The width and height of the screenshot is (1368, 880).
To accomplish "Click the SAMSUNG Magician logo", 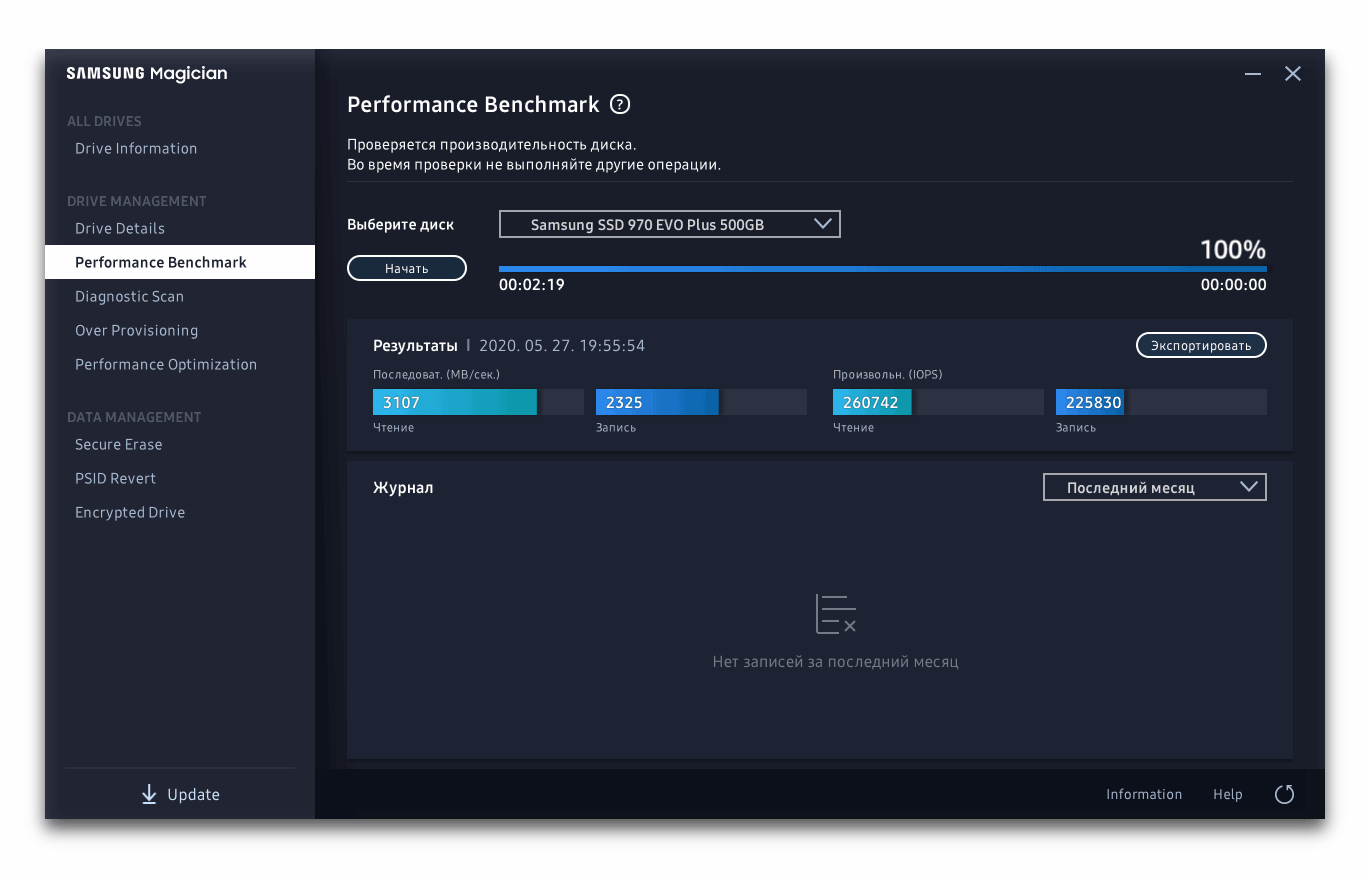I will pos(147,73).
